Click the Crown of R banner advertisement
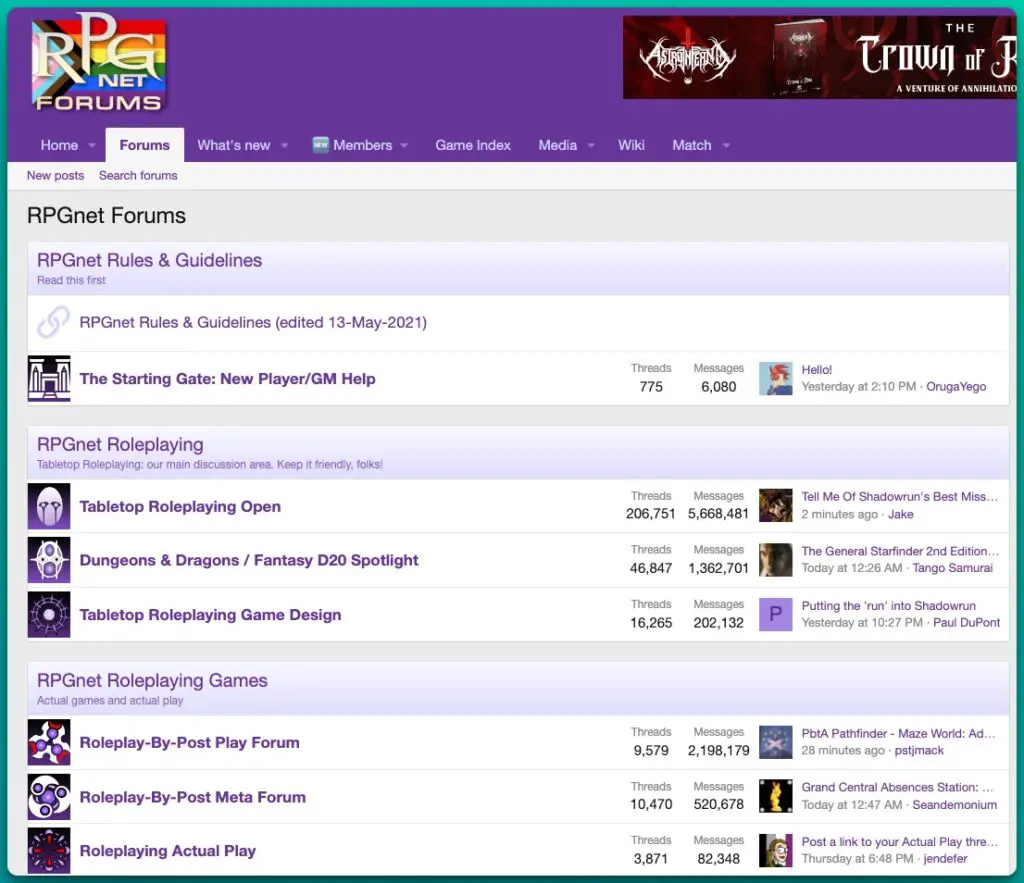Viewport: 1024px width, 883px height. 818,57
